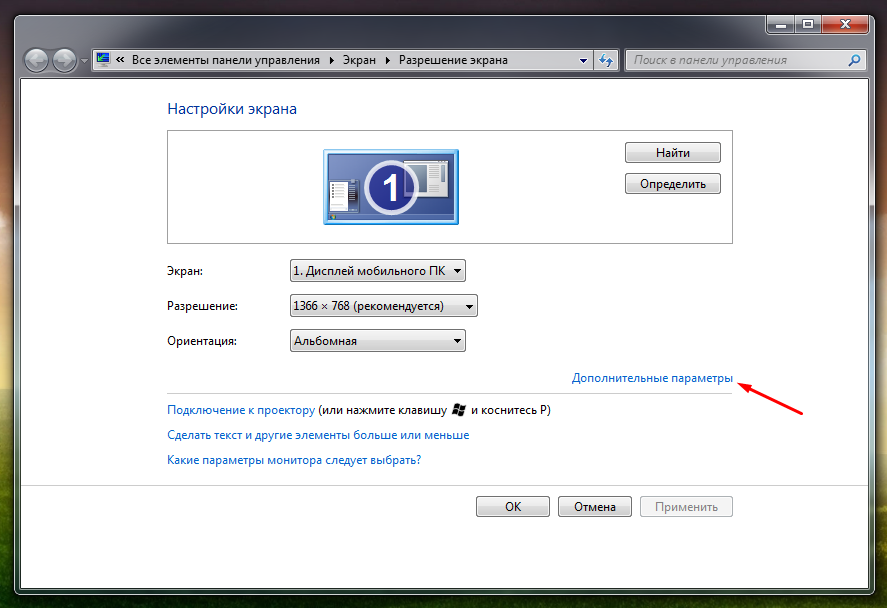Open recent pages dropdown next to Forward arrow
The image size is (887, 608).
pos(84,61)
